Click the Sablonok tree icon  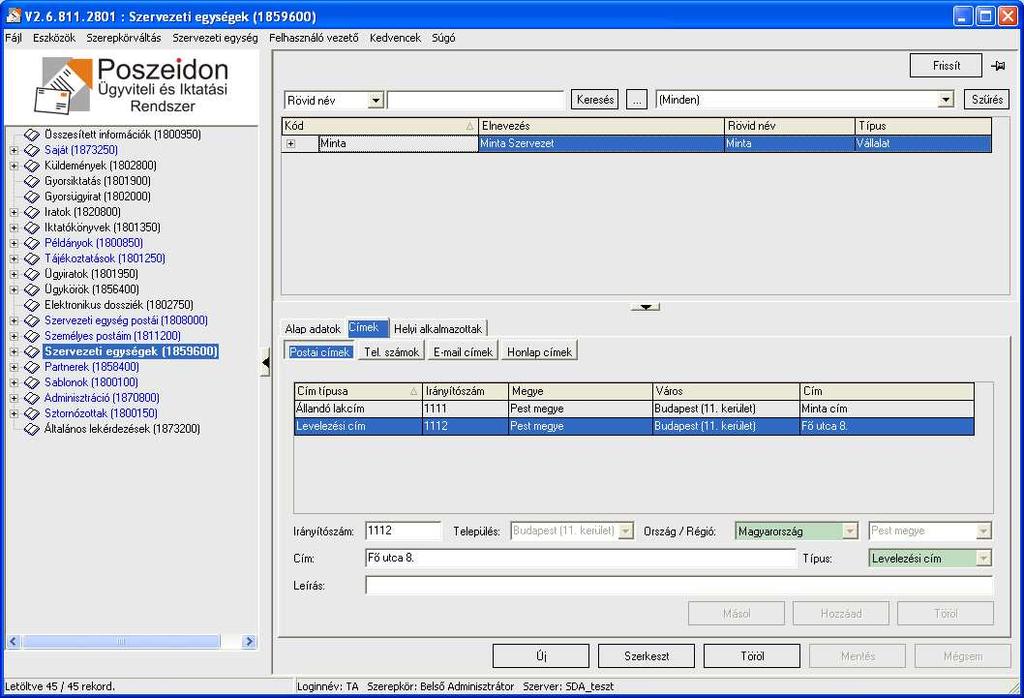31,383
